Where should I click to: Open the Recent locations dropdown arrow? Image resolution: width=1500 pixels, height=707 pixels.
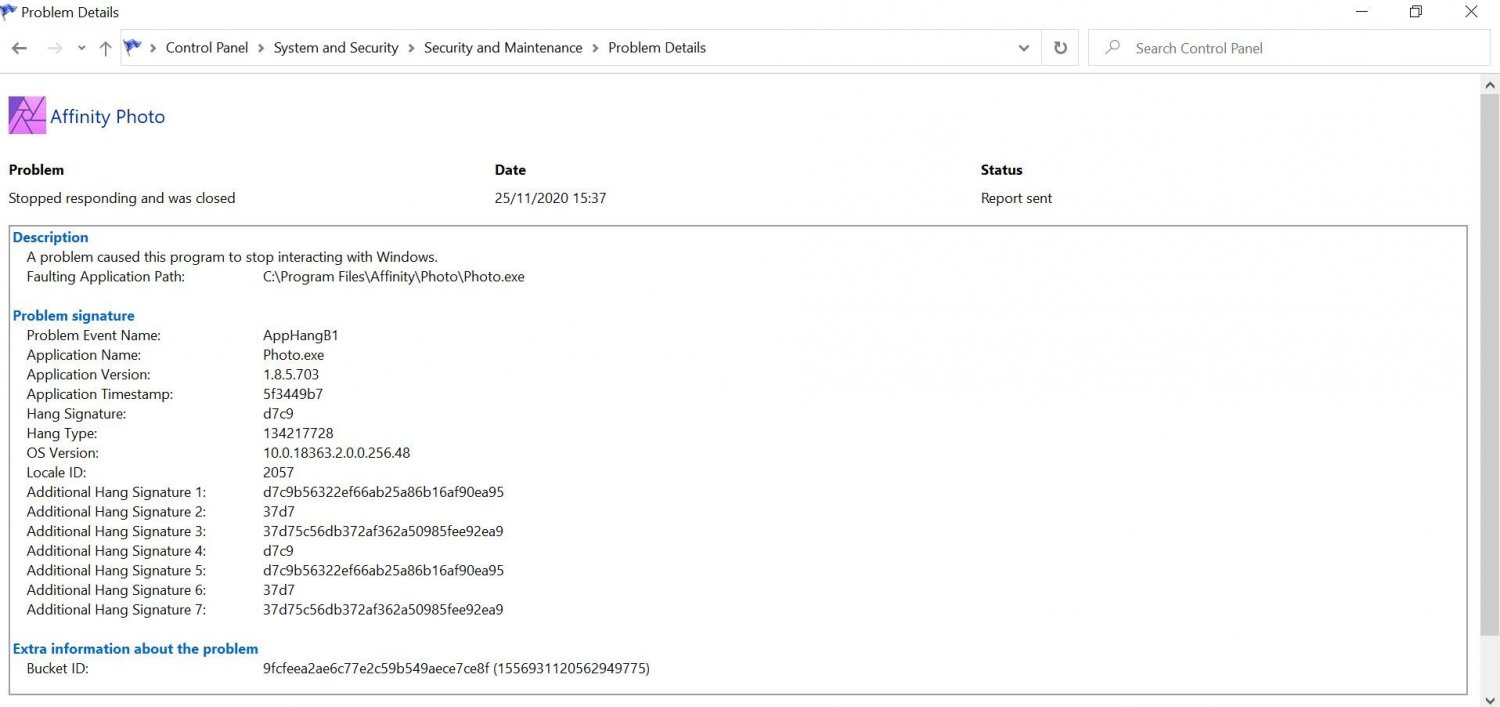(x=82, y=48)
